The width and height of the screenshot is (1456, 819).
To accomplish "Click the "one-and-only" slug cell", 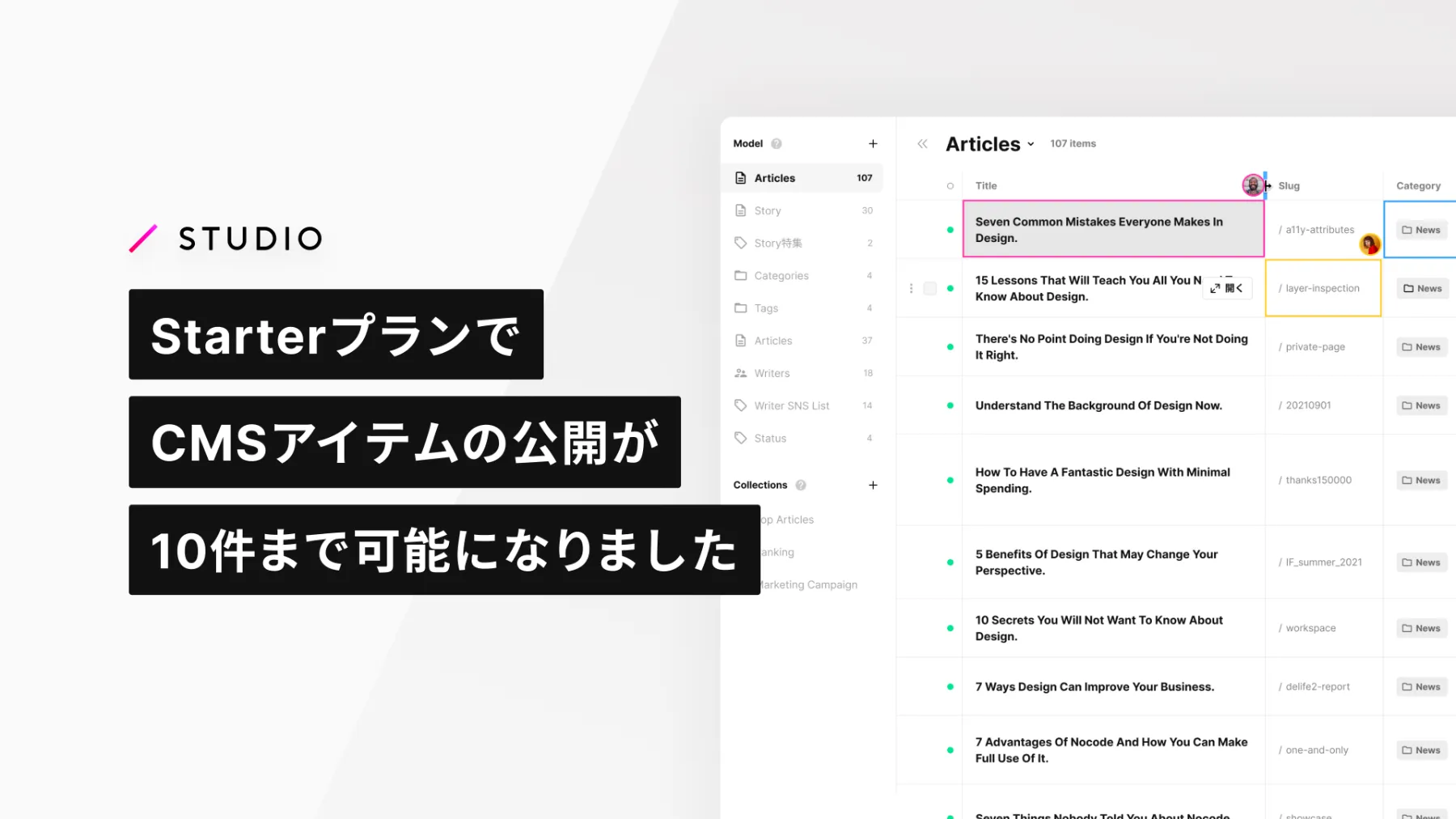I will click(x=1324, y=750).
